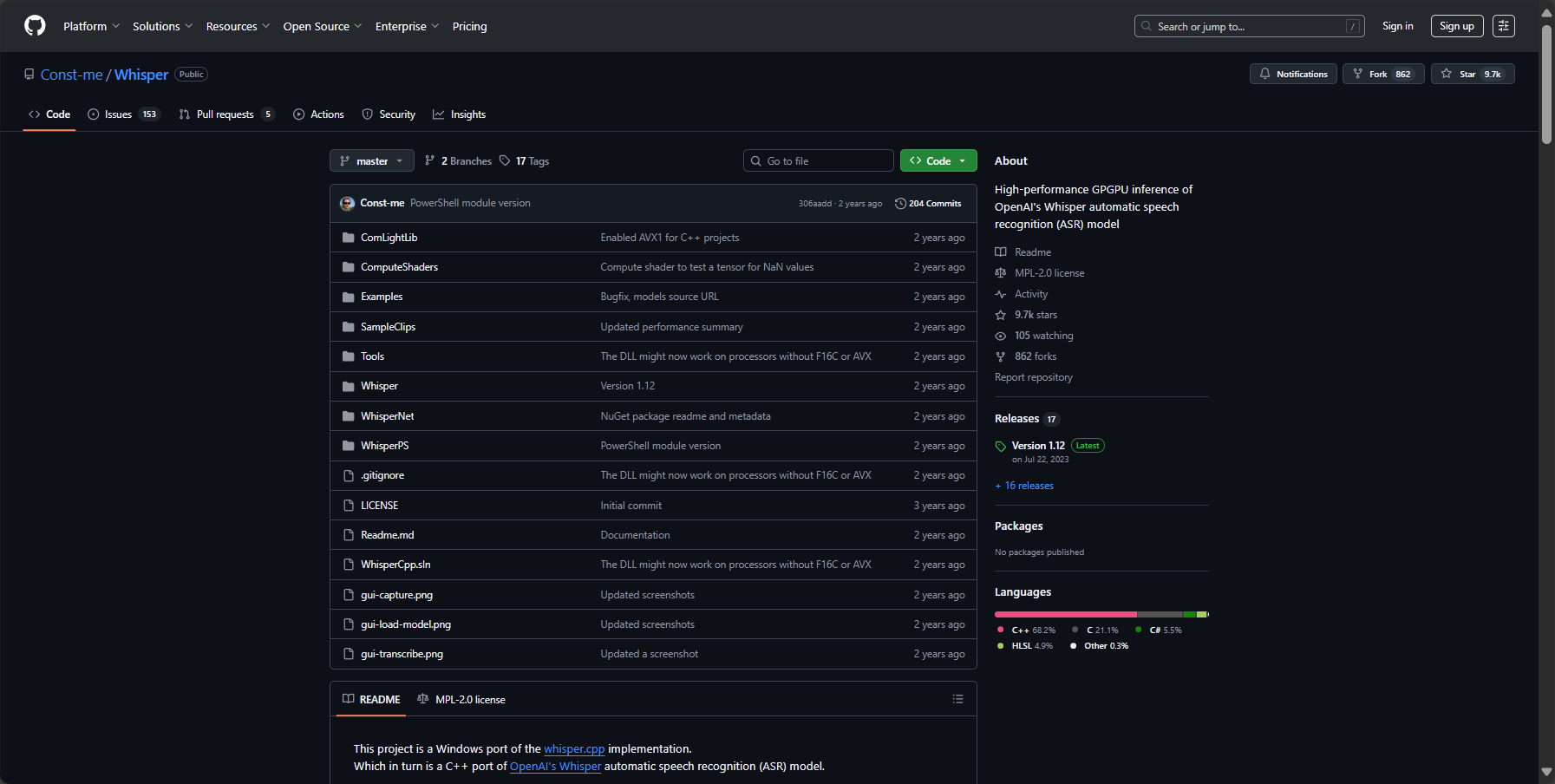1555x784 pixels.
Task: Click the gui-capture.png file icon
Action: [349, 595]
